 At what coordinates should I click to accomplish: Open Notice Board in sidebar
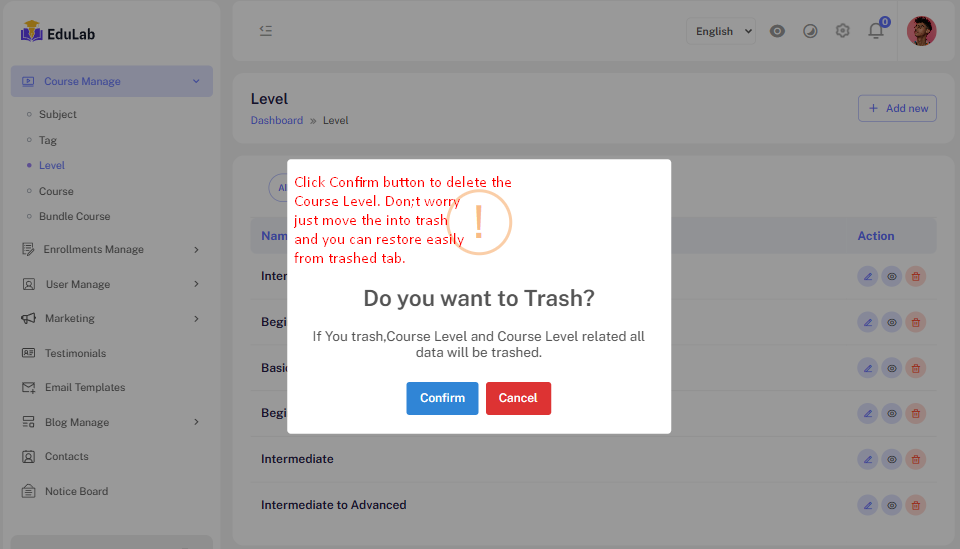pos(76,492)
